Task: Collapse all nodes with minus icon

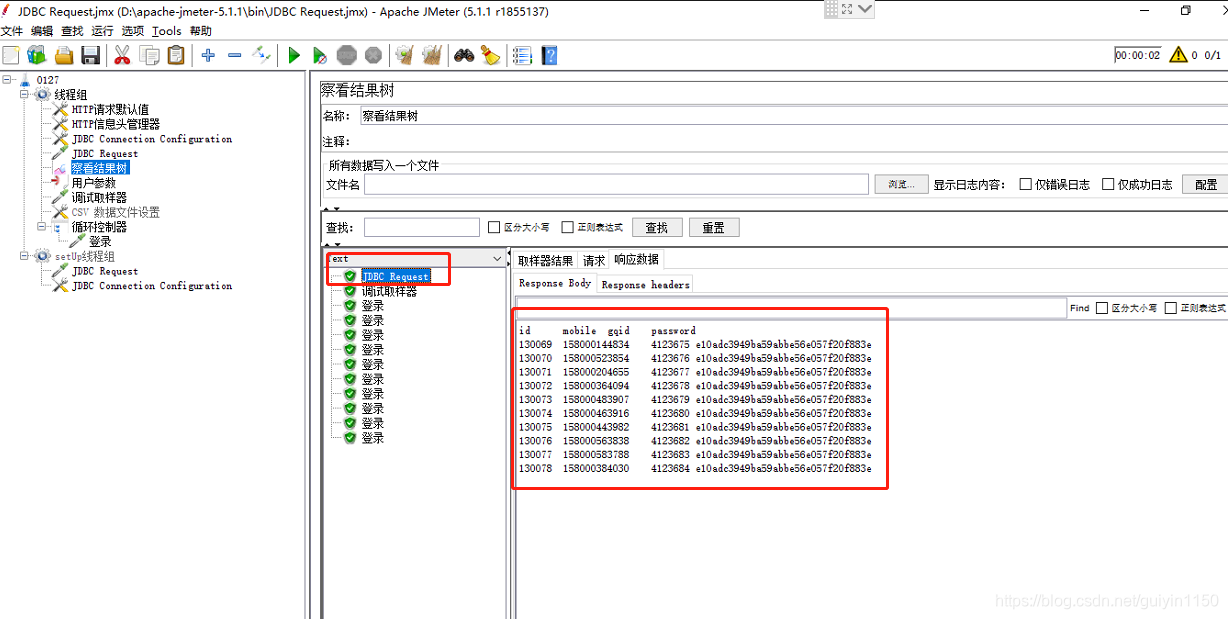Action: pyautogui.click(x=234, y=55)
